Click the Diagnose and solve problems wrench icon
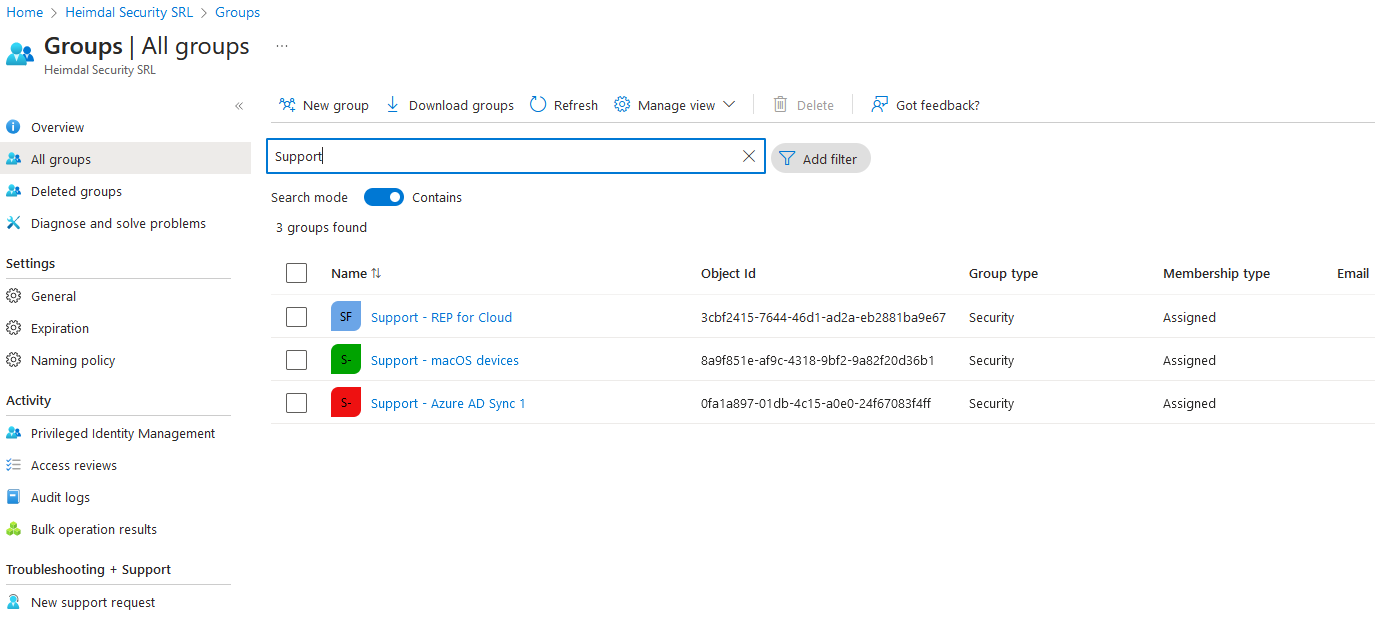 click(x=13, y=223)
